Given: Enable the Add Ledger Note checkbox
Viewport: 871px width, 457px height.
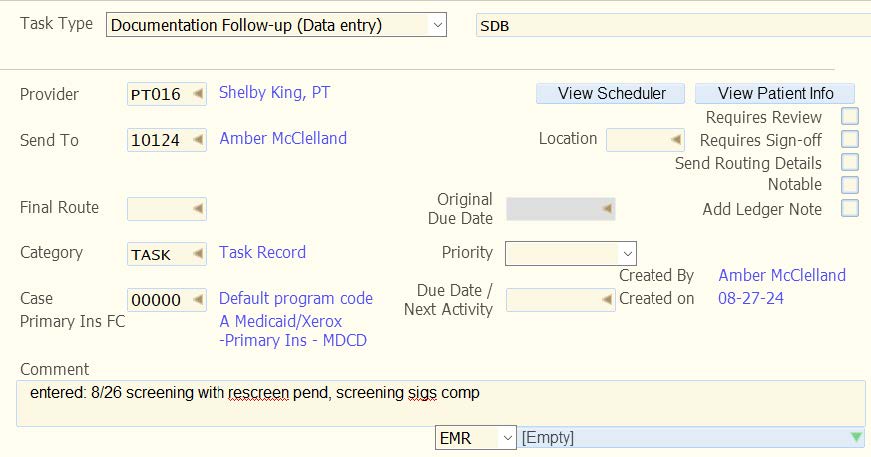Looking at the screenshot, I should (x=850, y=209).
